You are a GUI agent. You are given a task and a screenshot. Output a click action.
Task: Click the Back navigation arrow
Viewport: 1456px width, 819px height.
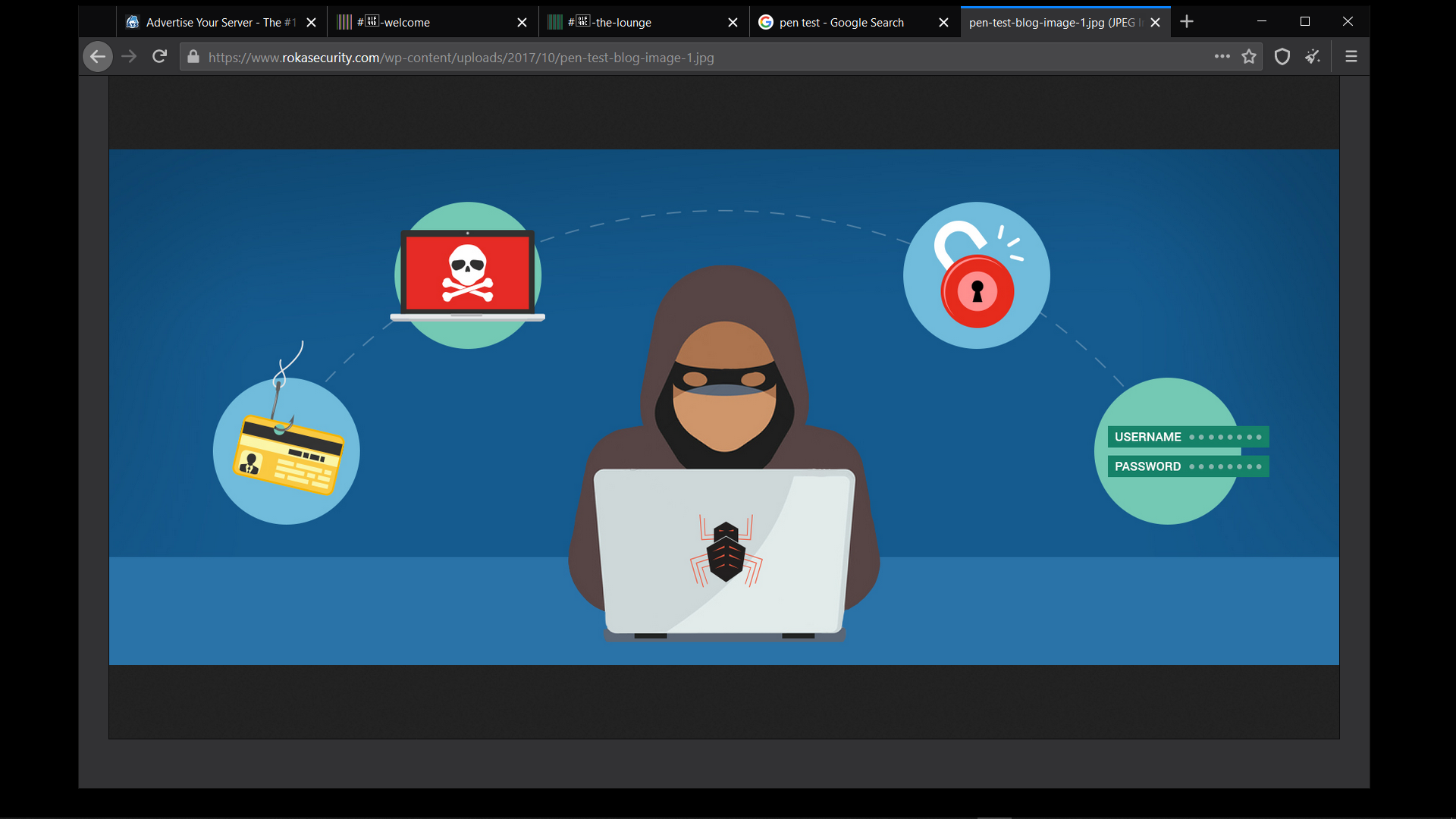pos(98,57)
